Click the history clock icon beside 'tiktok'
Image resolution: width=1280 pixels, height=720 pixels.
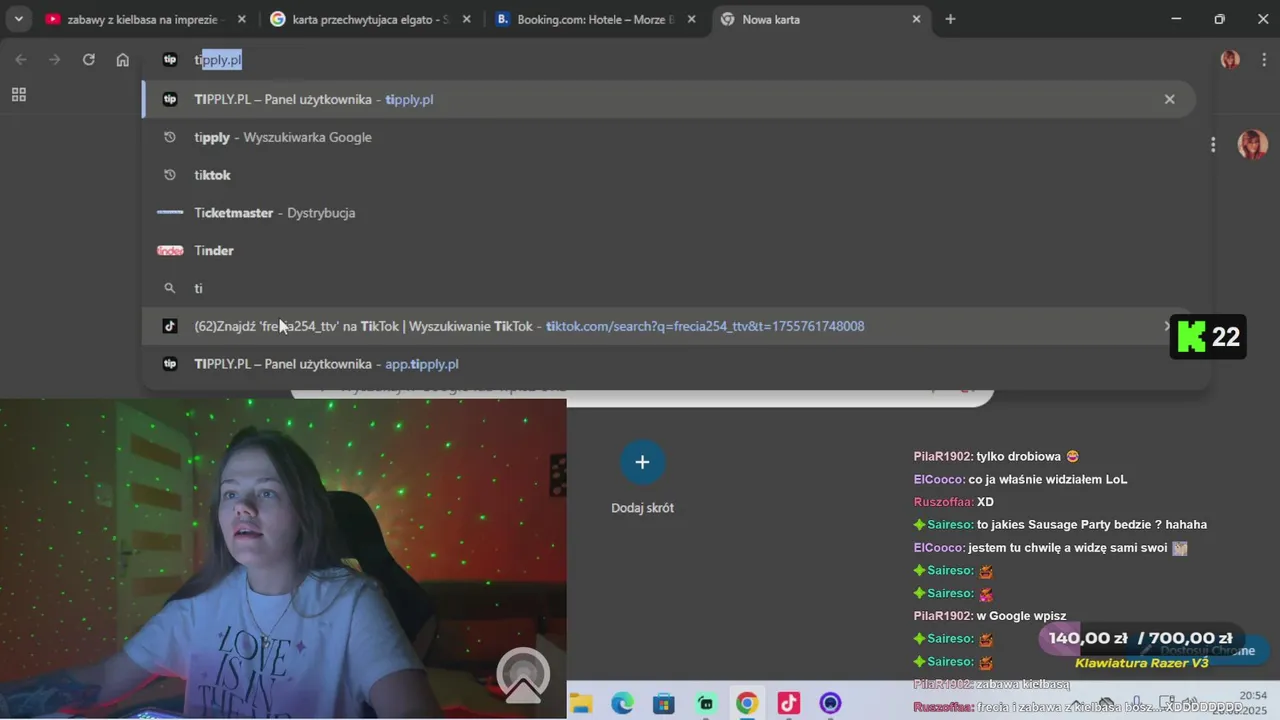pyautogui.click(x=170, y=175)
